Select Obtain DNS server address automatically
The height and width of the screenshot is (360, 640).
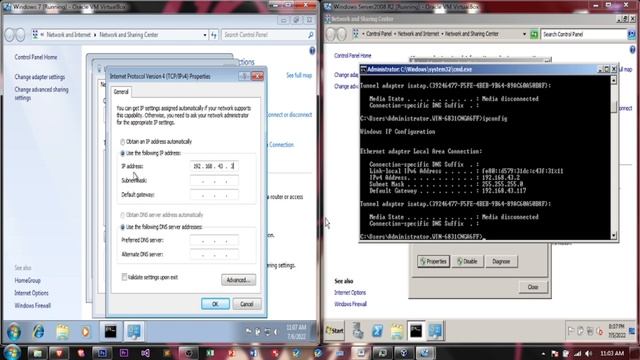tap(122, 215)
